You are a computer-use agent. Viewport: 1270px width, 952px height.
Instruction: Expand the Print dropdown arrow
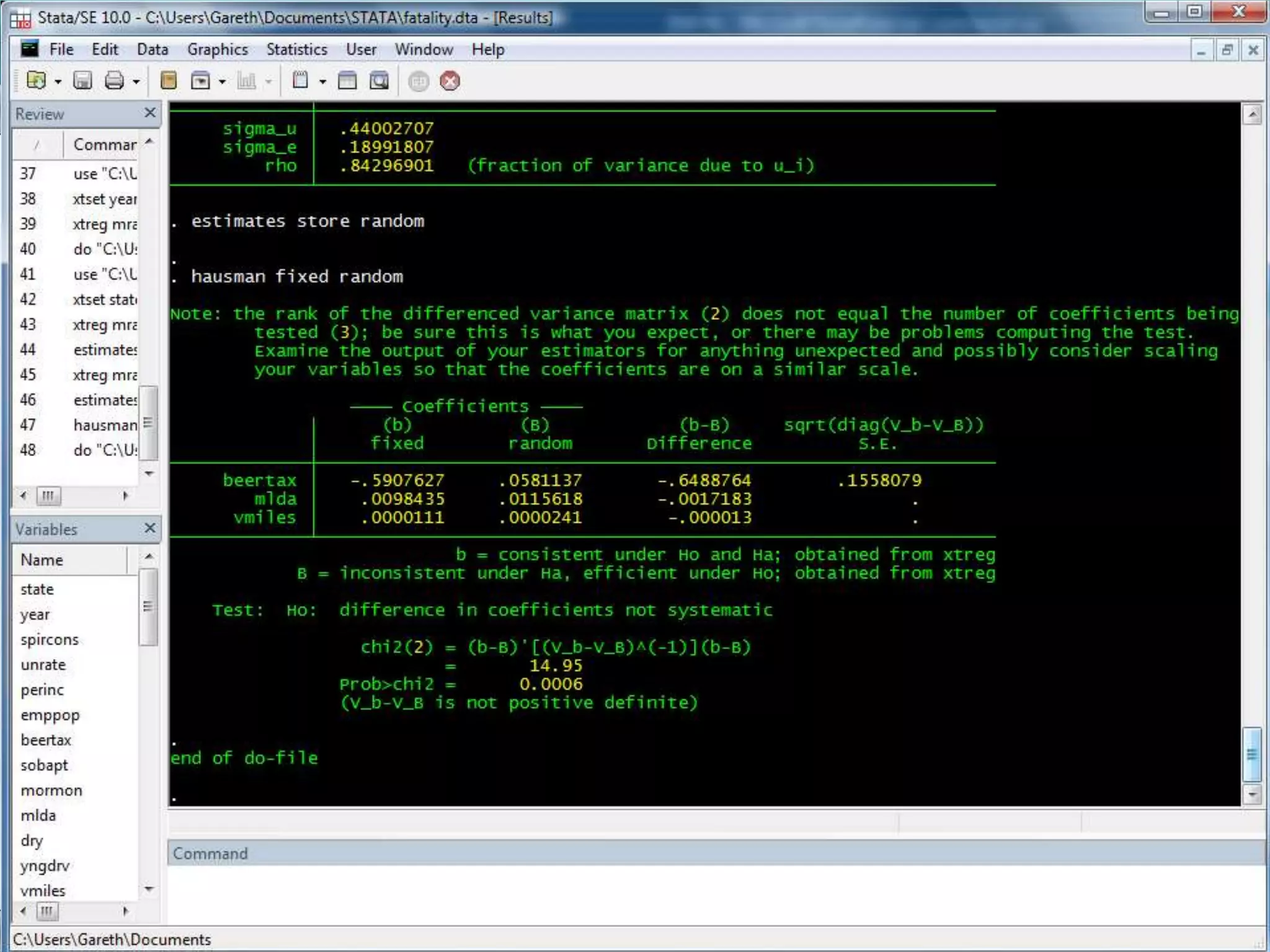tap(136, 82)
